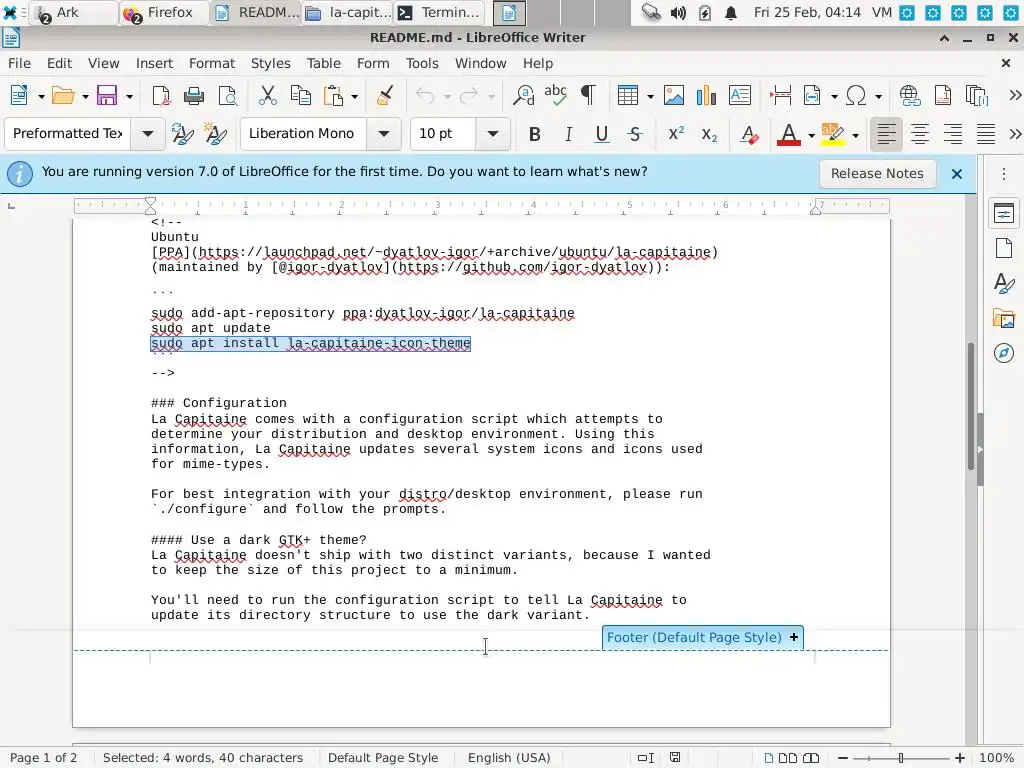Click the Footer (Default Page Style) button
The width and height of the screenshot is (1024, 768).
point(703,637)
